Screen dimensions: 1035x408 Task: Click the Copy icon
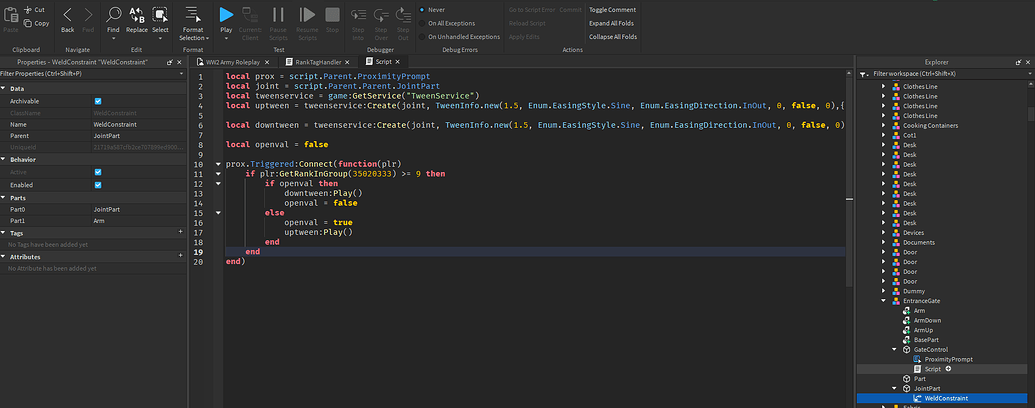click(x=28, y=23)
